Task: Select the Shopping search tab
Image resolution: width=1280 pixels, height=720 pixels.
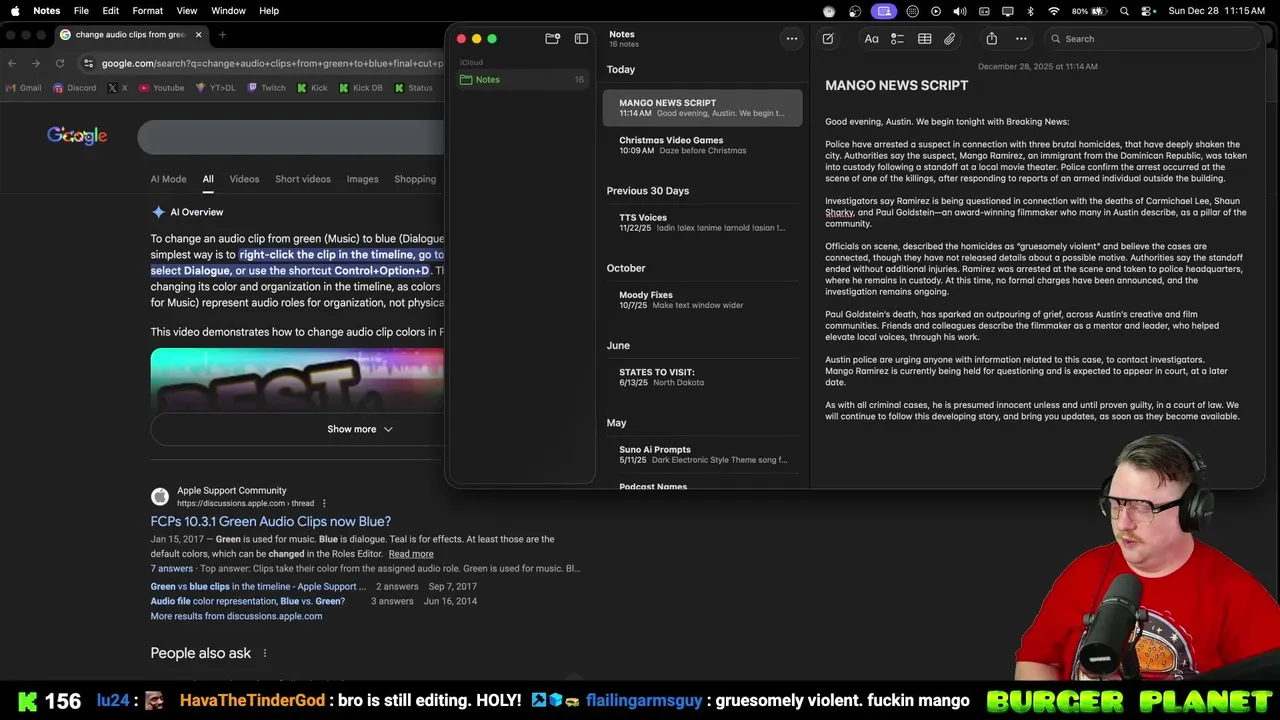Action: (x=415, y=179)
